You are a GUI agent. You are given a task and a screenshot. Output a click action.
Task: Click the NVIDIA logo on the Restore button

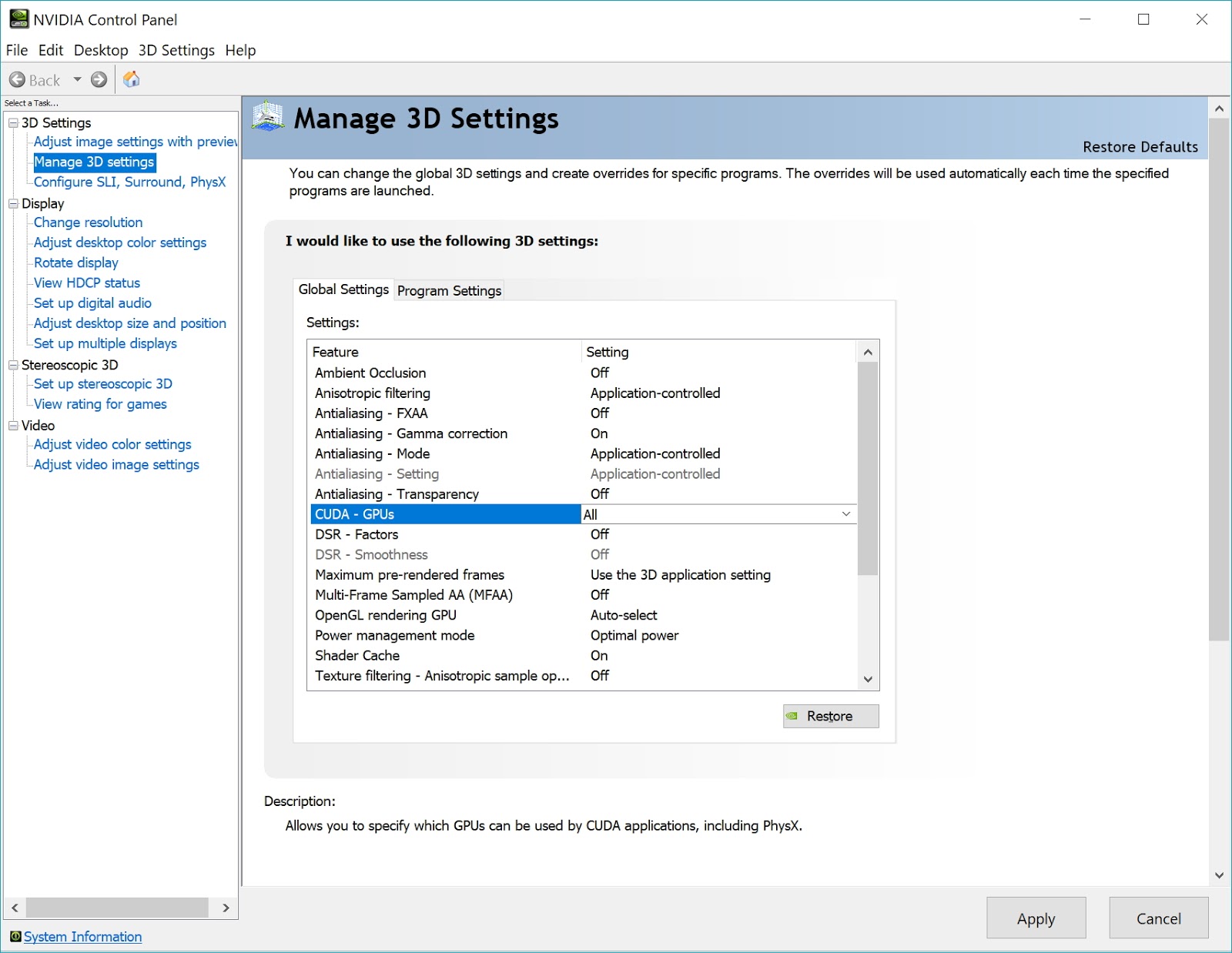coord(792,716)
